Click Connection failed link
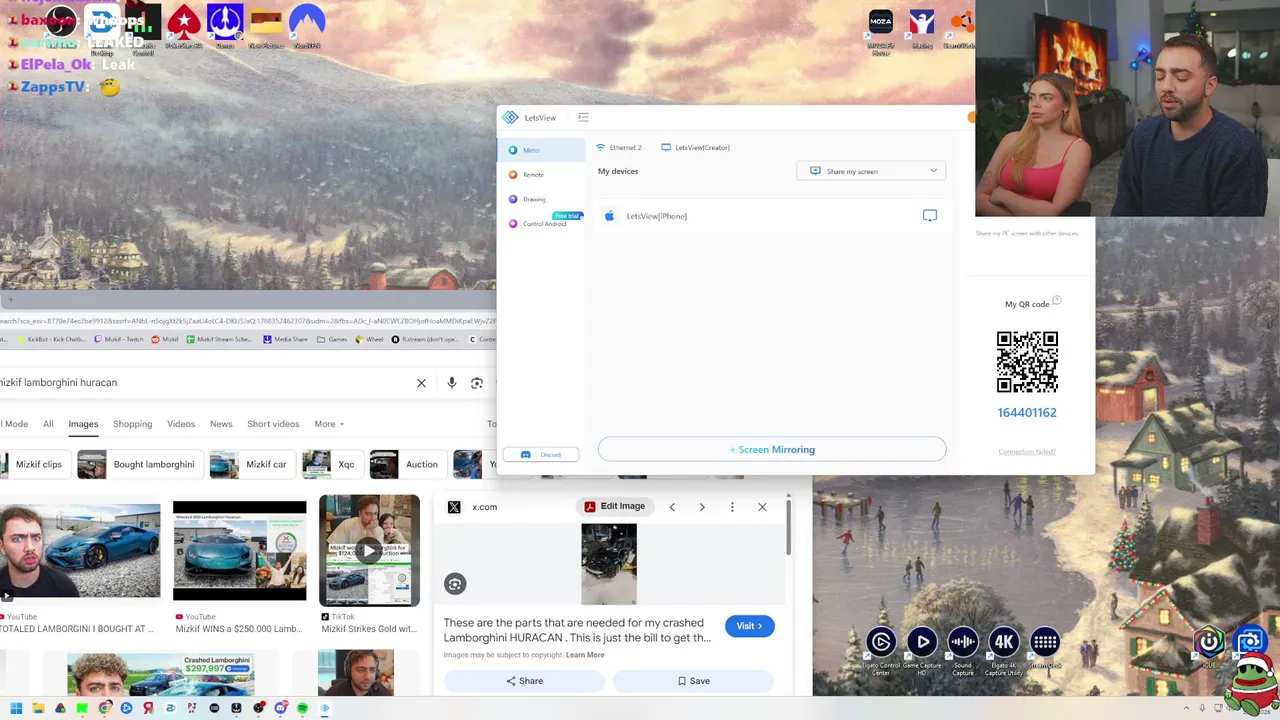The image size is (1280, 720). (x=1027, y=452)
